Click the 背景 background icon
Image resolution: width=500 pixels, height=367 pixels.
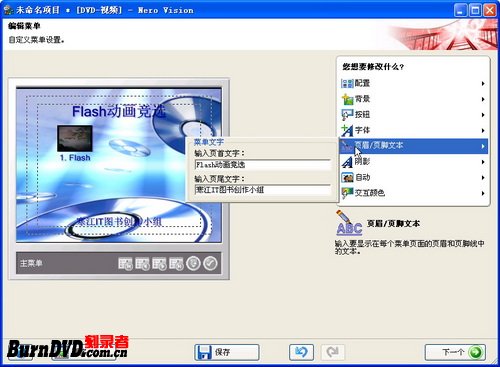point(347,99)
